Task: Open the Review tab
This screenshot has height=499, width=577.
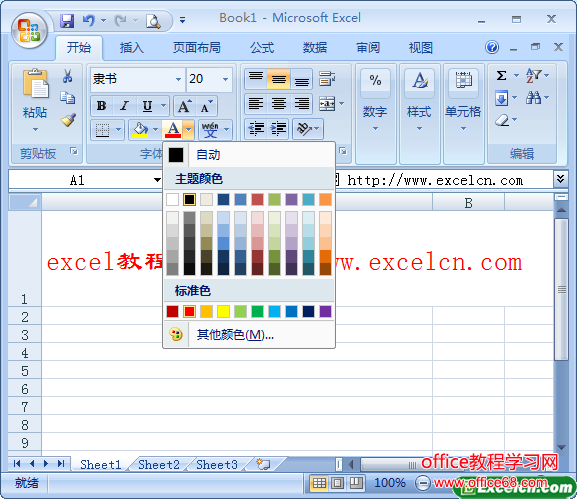Action: pyautogui.click(x=368, y=48)
